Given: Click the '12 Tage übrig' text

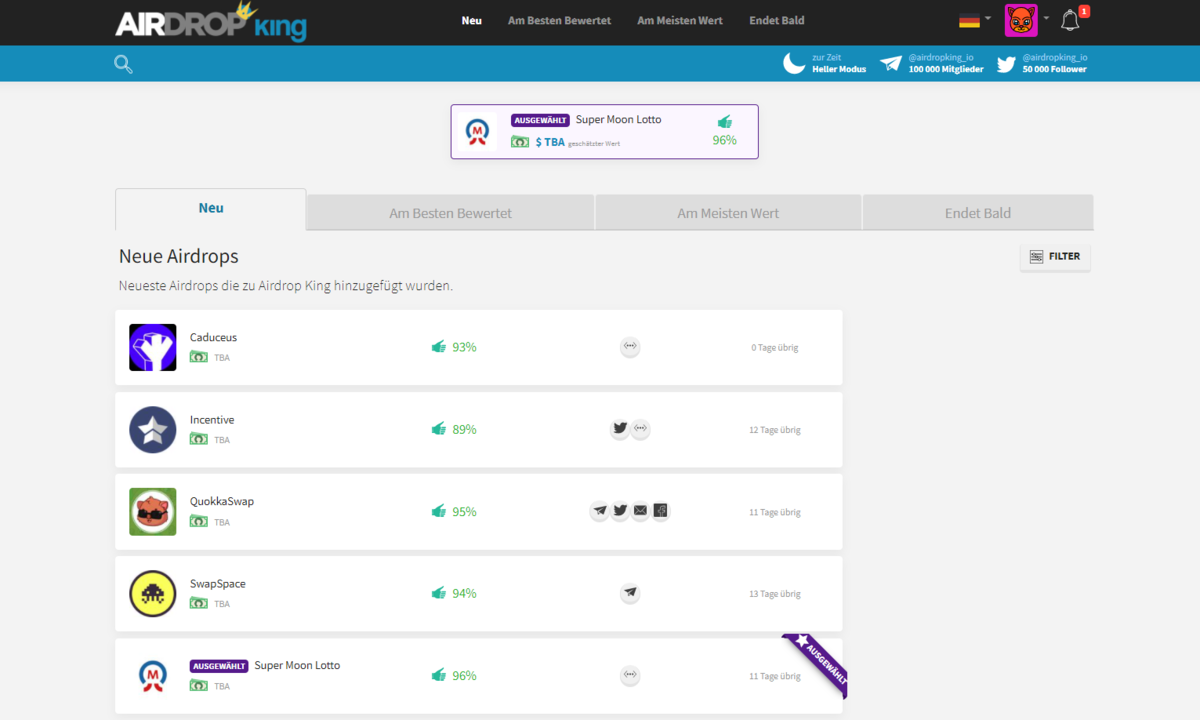Looking at the screenshot, I should pos(775,430).
